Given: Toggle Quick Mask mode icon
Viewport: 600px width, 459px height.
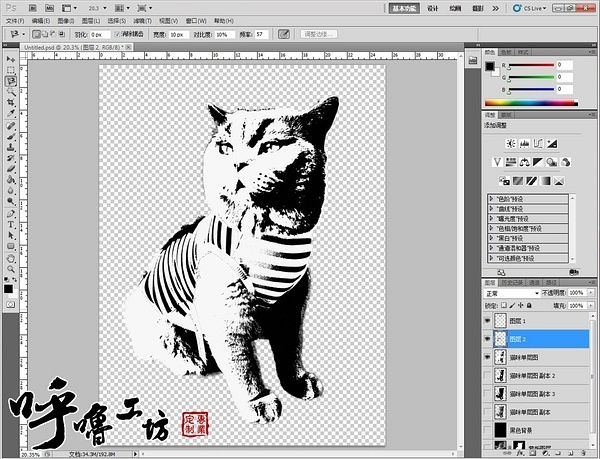Looking at the screenshot, I should click(x=11, y=304).
